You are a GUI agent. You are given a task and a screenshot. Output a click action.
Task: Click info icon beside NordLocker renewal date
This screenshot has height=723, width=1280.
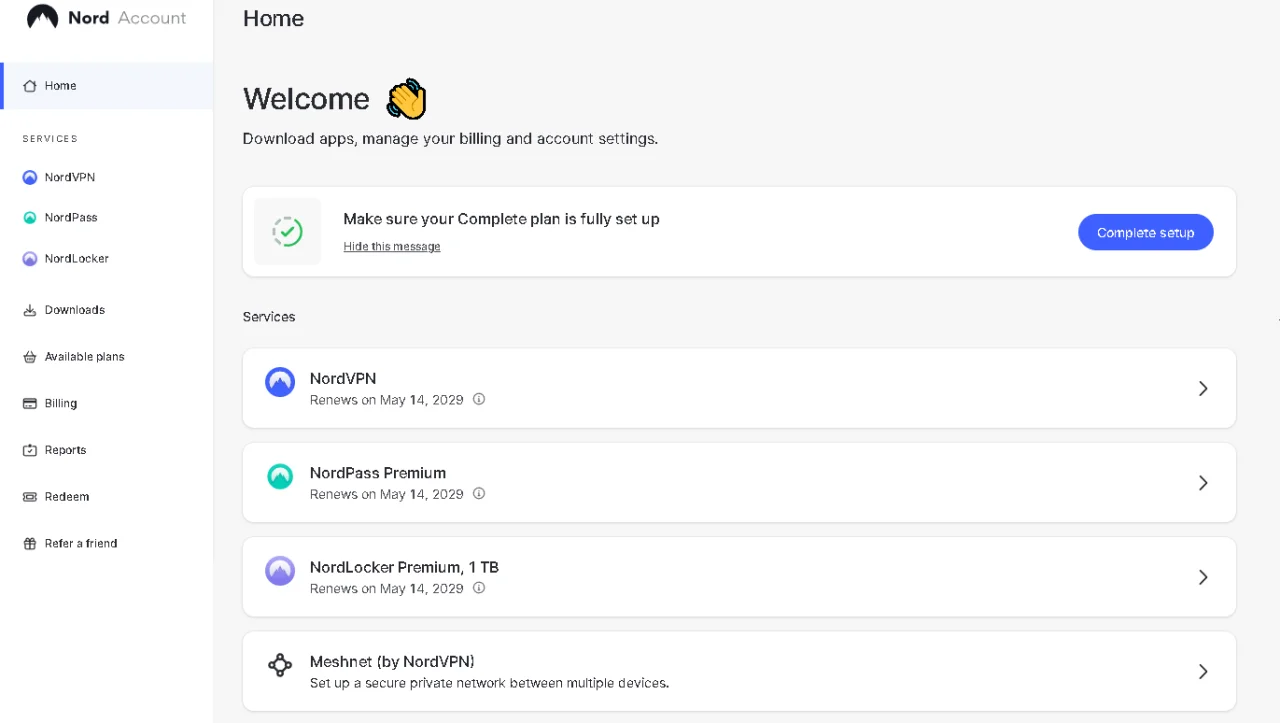tap(479, 588)
